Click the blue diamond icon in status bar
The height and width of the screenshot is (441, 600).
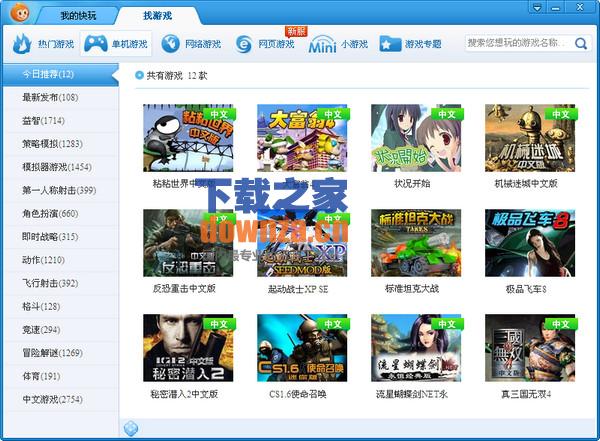click(131, 429)
